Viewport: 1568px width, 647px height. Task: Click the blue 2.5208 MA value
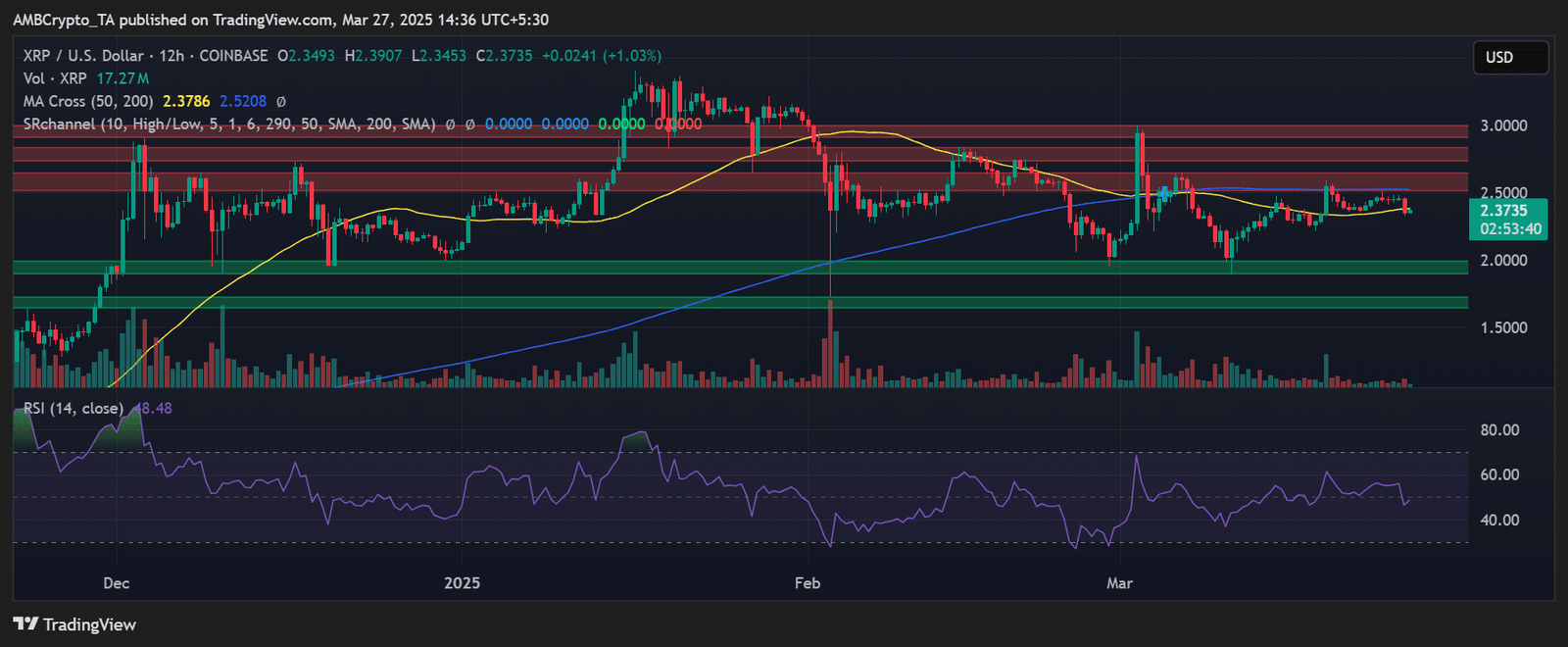click(242, 101)
